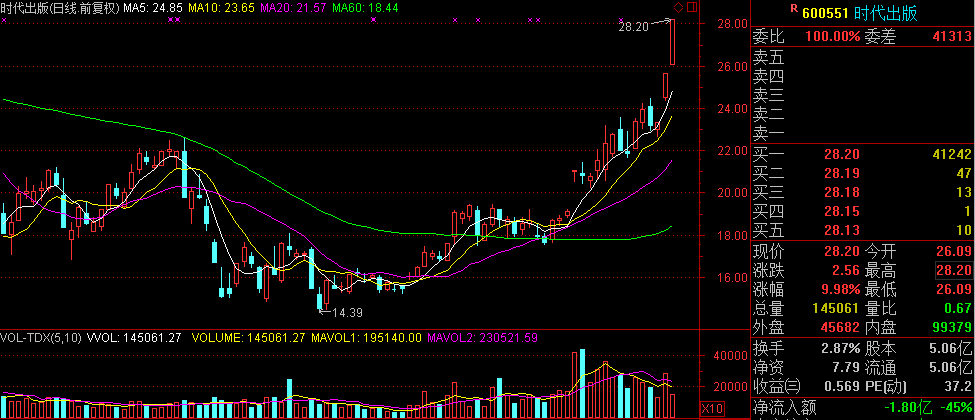This screenshot has height=420, width=975.
Task: Click the red diamond icon above the chart
Action: point(679,7)
